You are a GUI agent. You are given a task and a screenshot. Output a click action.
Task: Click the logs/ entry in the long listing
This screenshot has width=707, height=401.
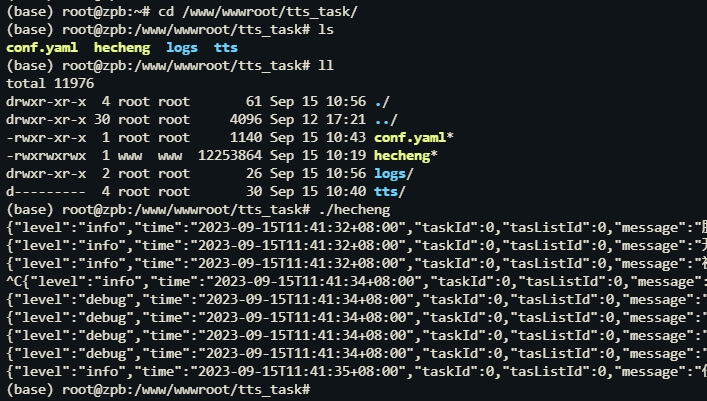(x=393, y=174)
